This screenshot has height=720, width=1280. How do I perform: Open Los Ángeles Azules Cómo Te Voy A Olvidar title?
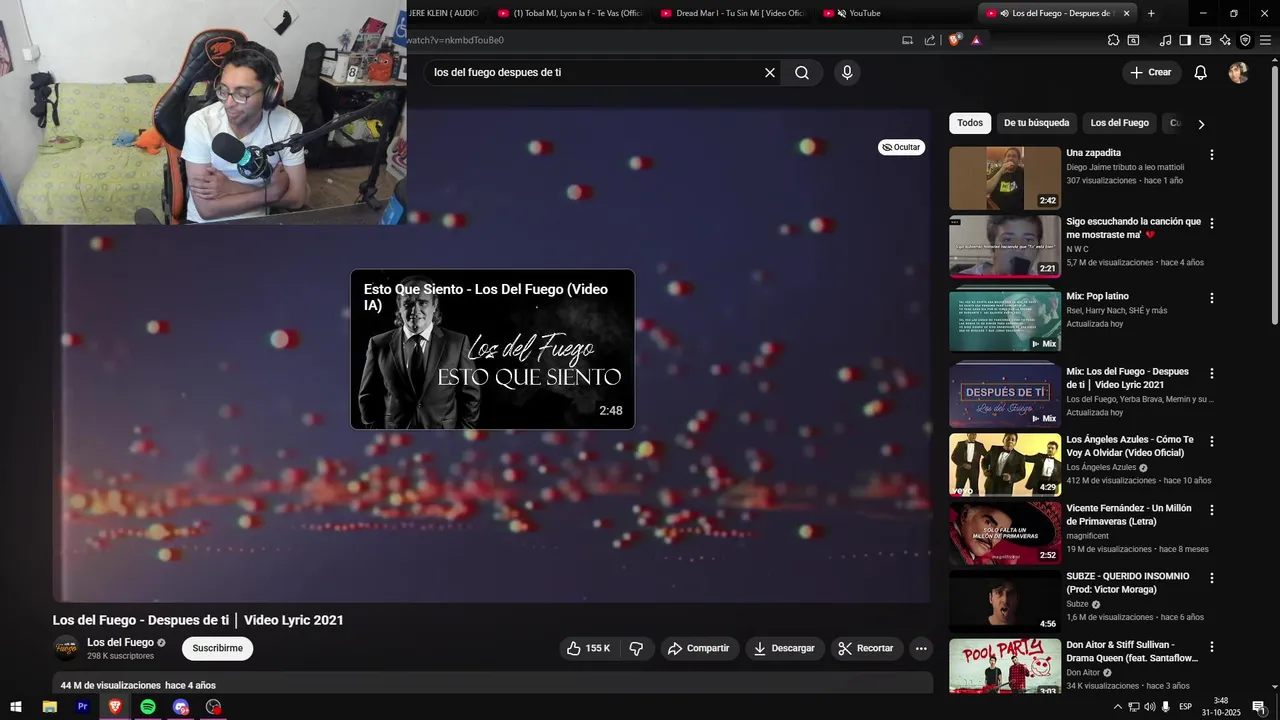coord(1130,446)
